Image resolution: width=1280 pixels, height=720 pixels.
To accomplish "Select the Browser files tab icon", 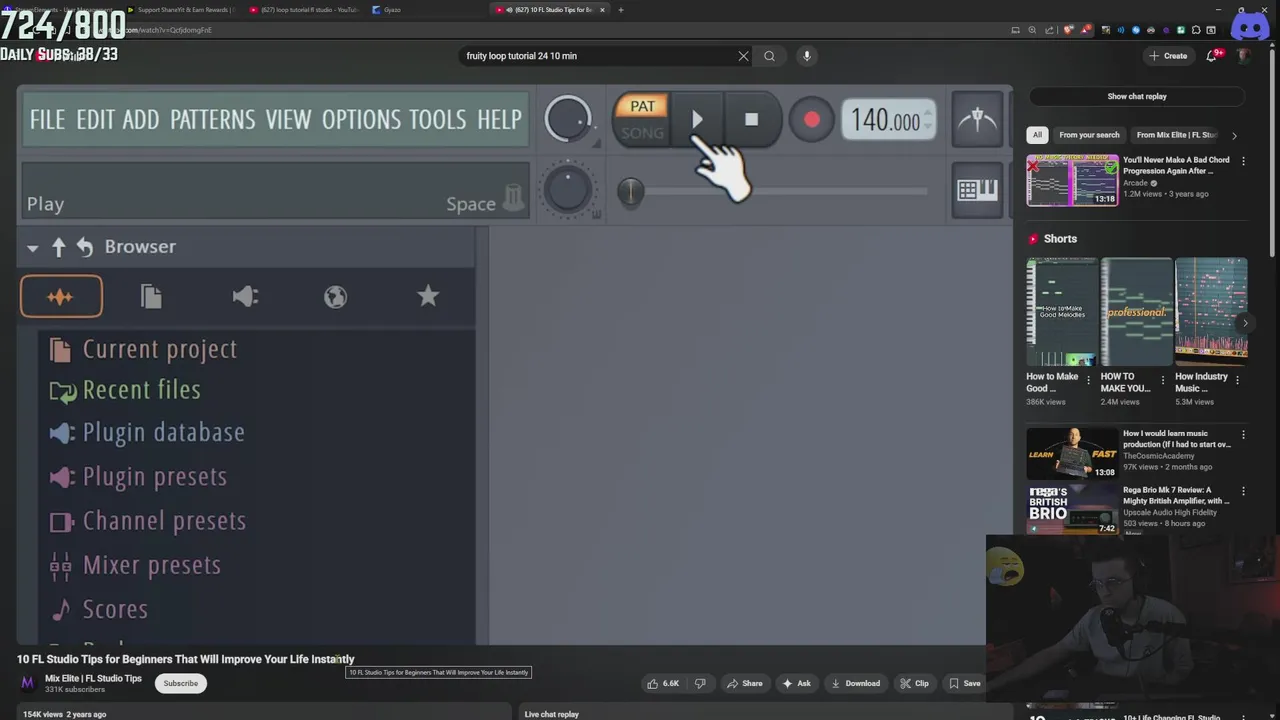I will (151, 296).
